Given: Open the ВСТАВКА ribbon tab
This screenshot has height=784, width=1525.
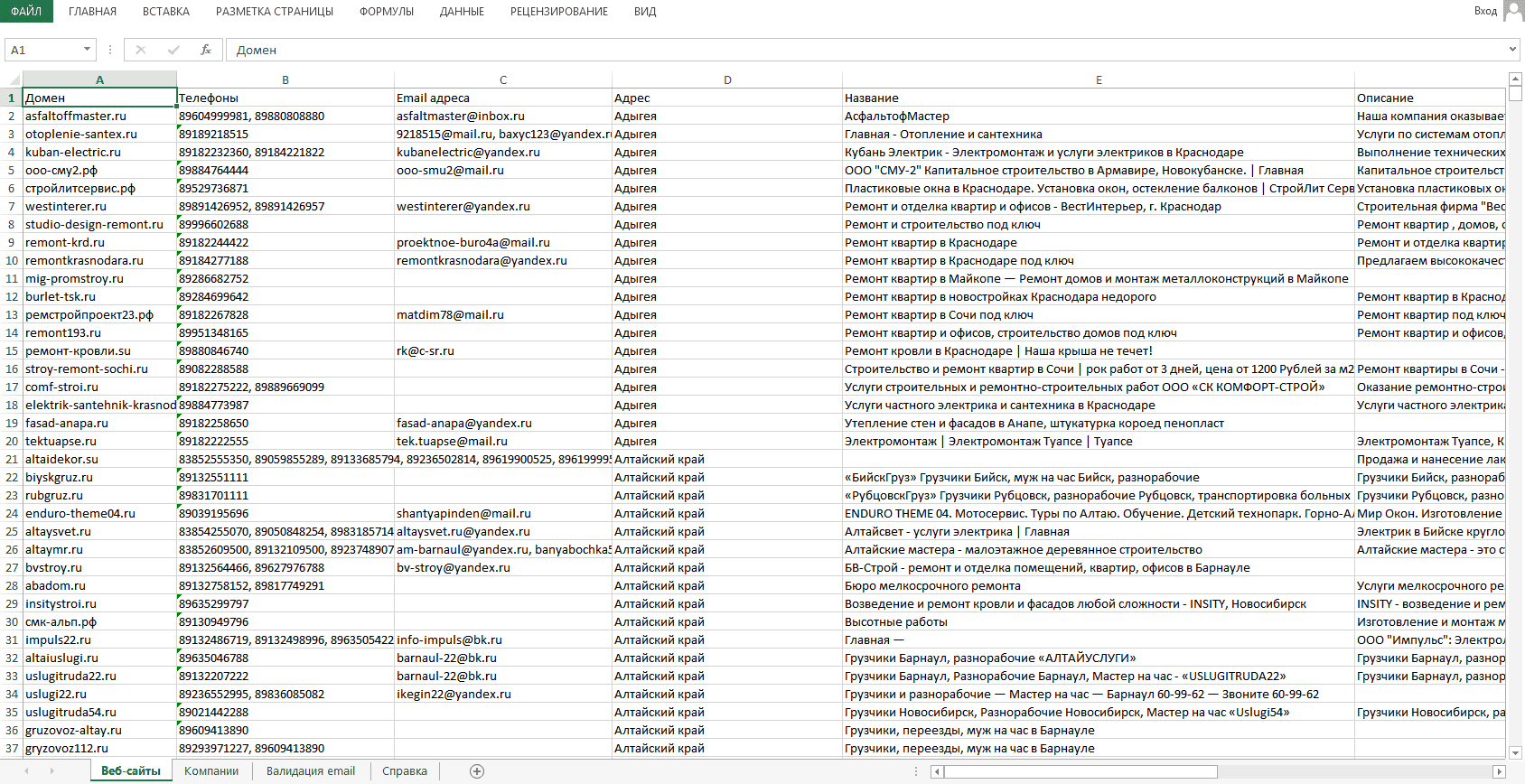Looking at the screenshot, I should (166, 12).
